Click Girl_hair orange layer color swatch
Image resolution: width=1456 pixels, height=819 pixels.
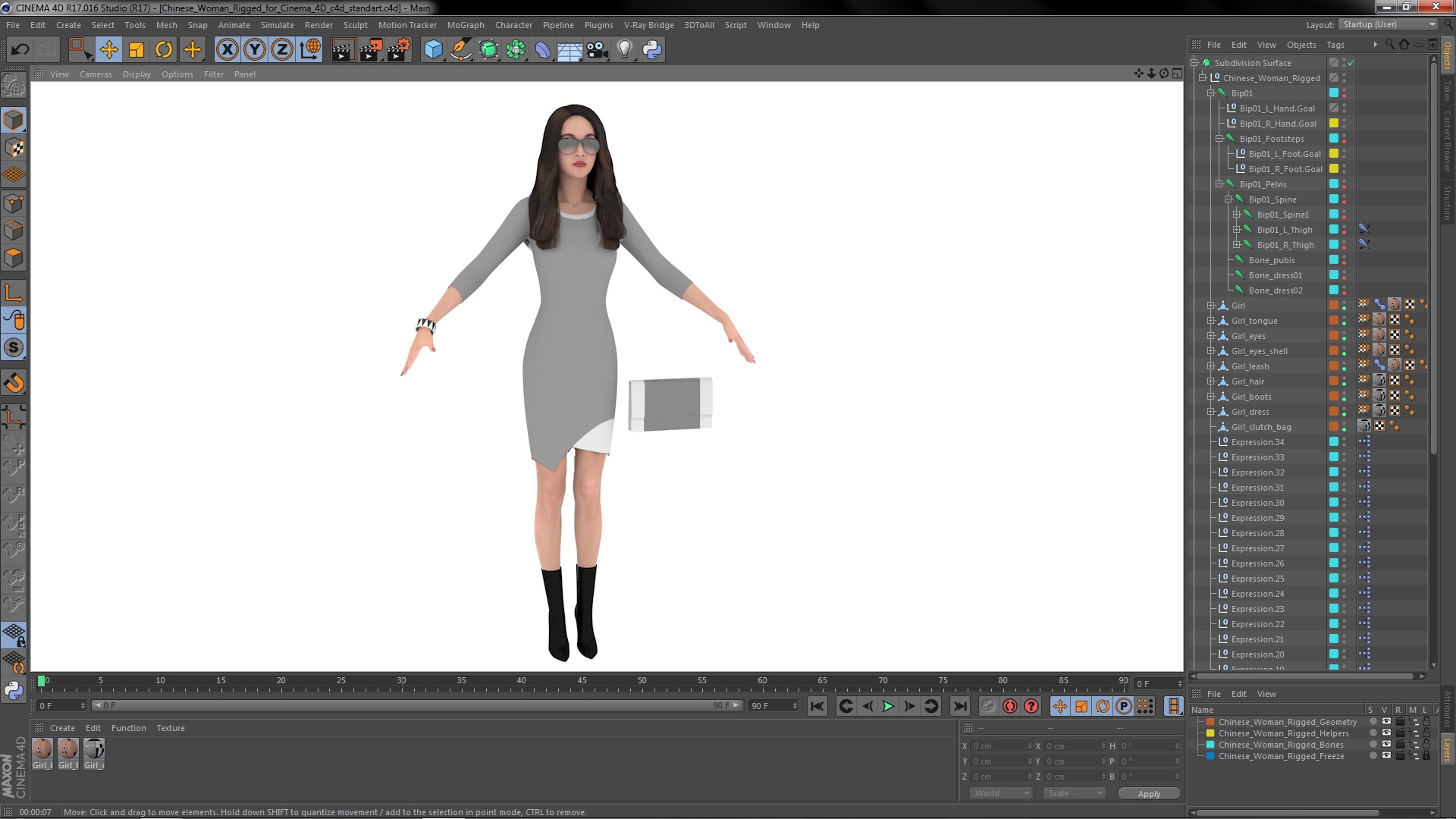click(1334, 381)
